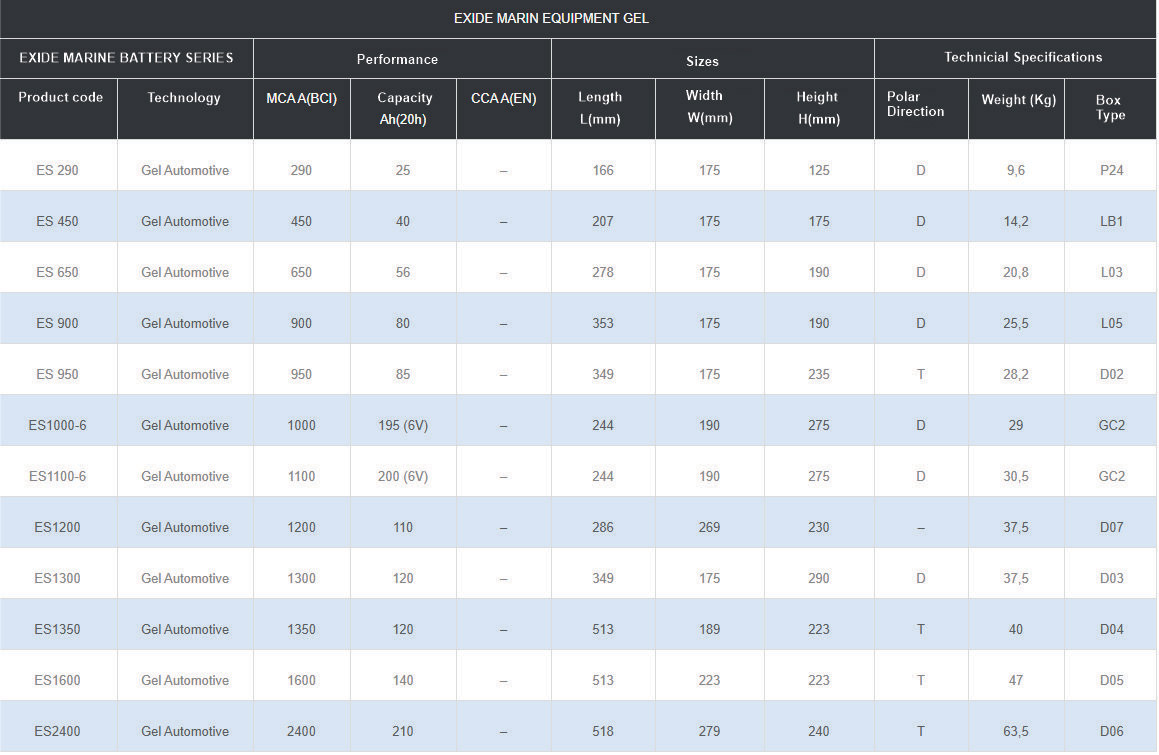The width and height of the screenshot is (1159, 755).
Task: Select the ES1000-6 product code cell
Action: click(57, 425)
